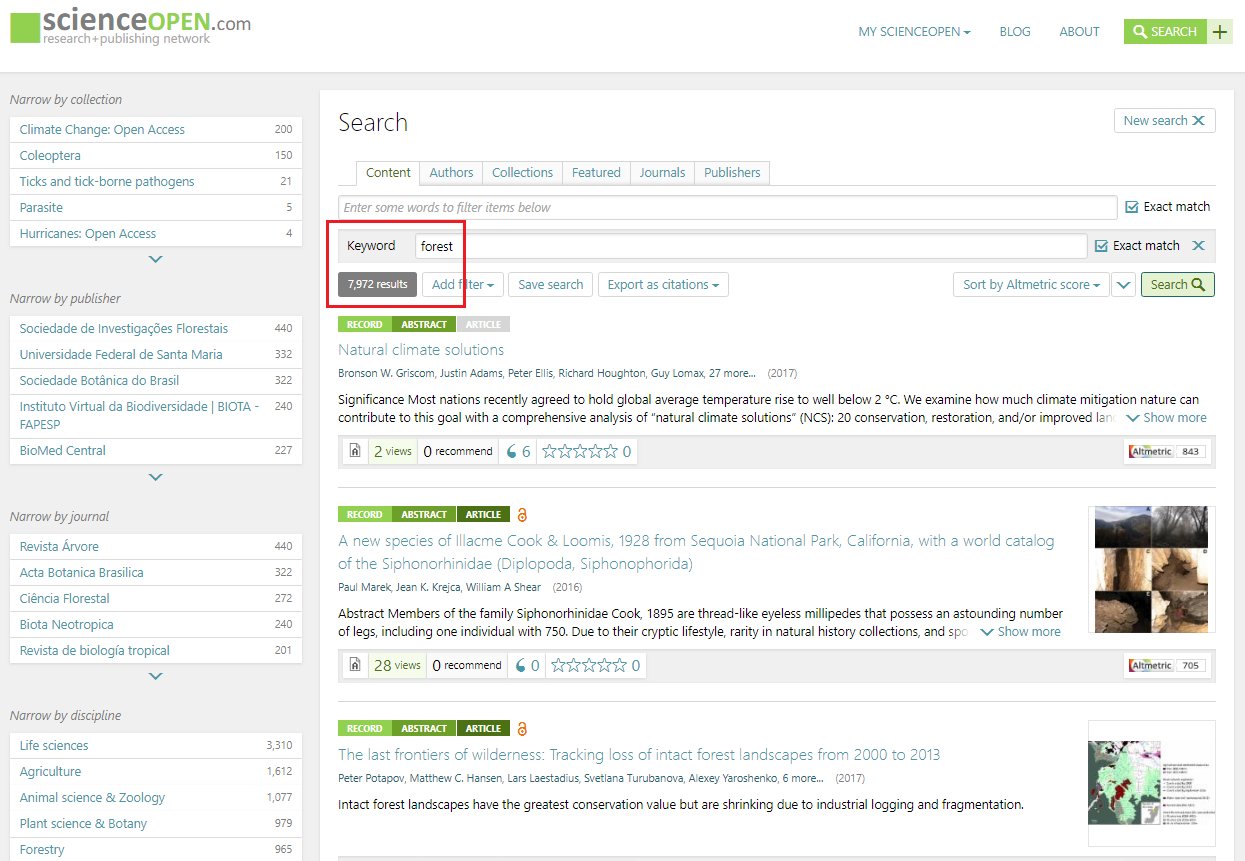Viewport: 1245px width, 861px height.
Task: Open the ABOUT page
Action: [1079, 32]
